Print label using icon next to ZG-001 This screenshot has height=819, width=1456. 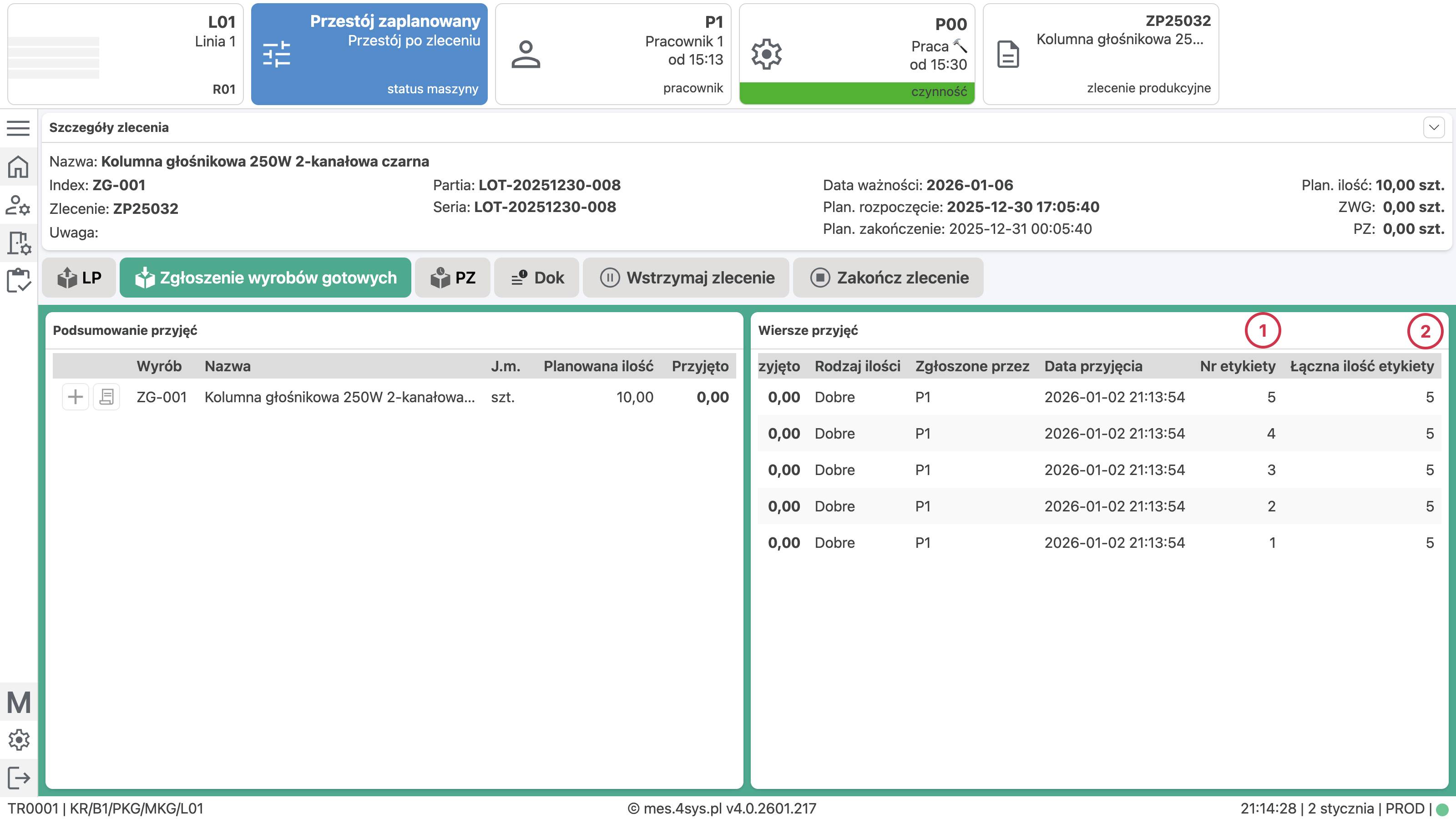106,397
